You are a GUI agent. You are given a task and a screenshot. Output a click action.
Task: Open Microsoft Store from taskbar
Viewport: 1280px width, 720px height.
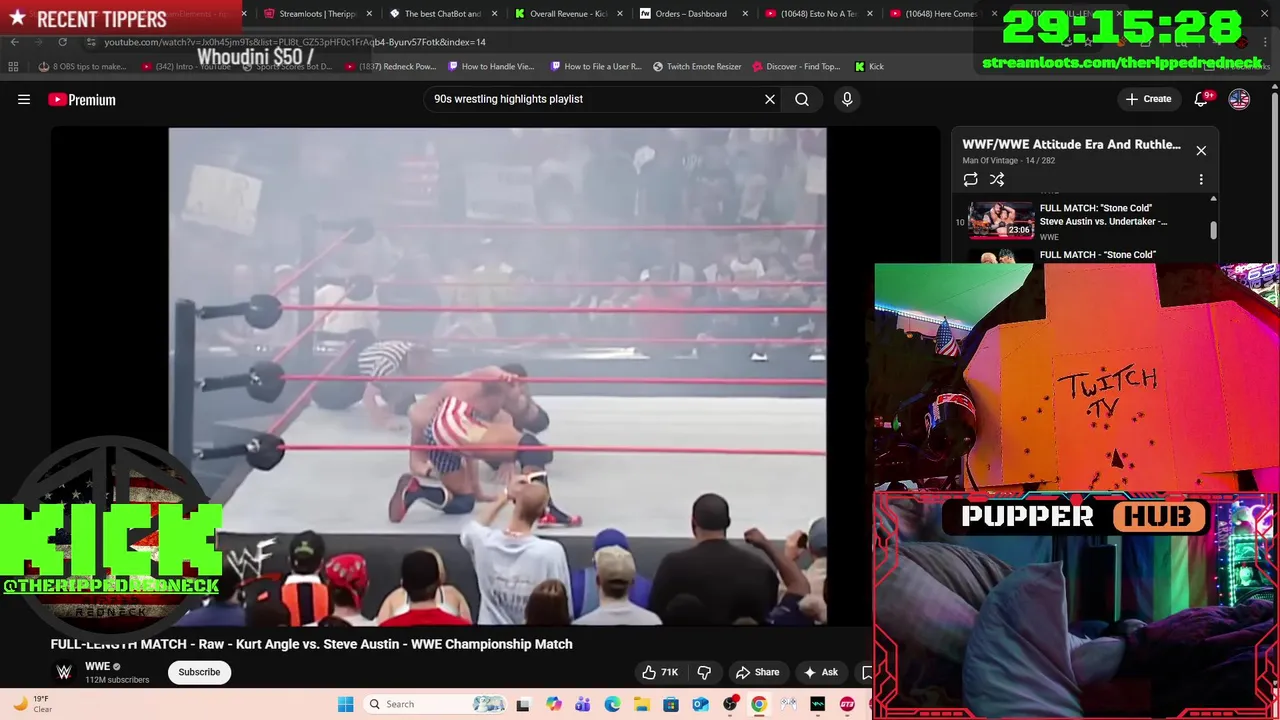[x=670, y=704]
